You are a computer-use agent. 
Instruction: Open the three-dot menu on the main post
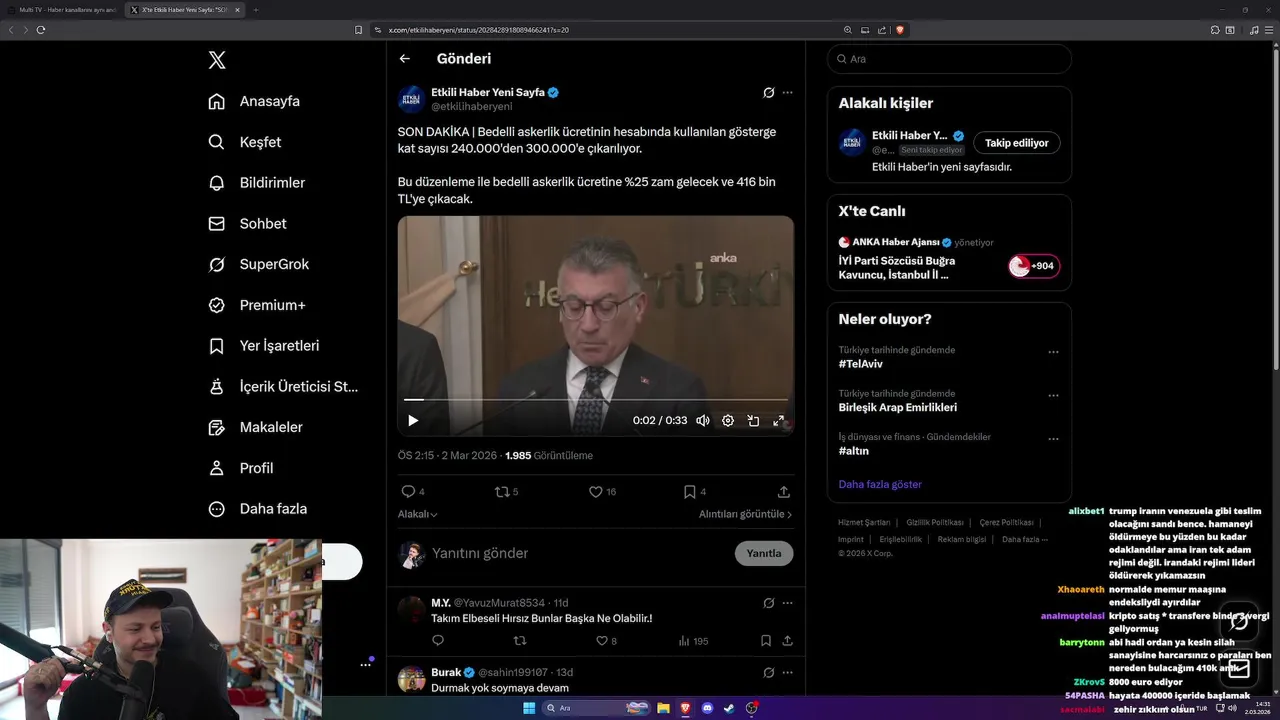click(787, 92)
